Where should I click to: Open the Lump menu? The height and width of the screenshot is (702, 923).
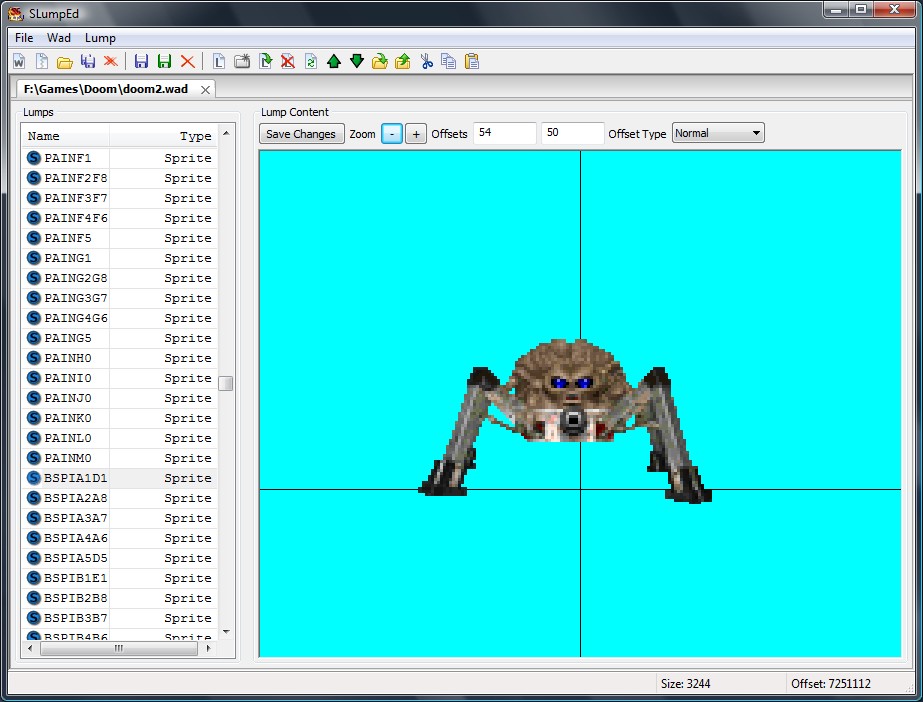(100, 38)
